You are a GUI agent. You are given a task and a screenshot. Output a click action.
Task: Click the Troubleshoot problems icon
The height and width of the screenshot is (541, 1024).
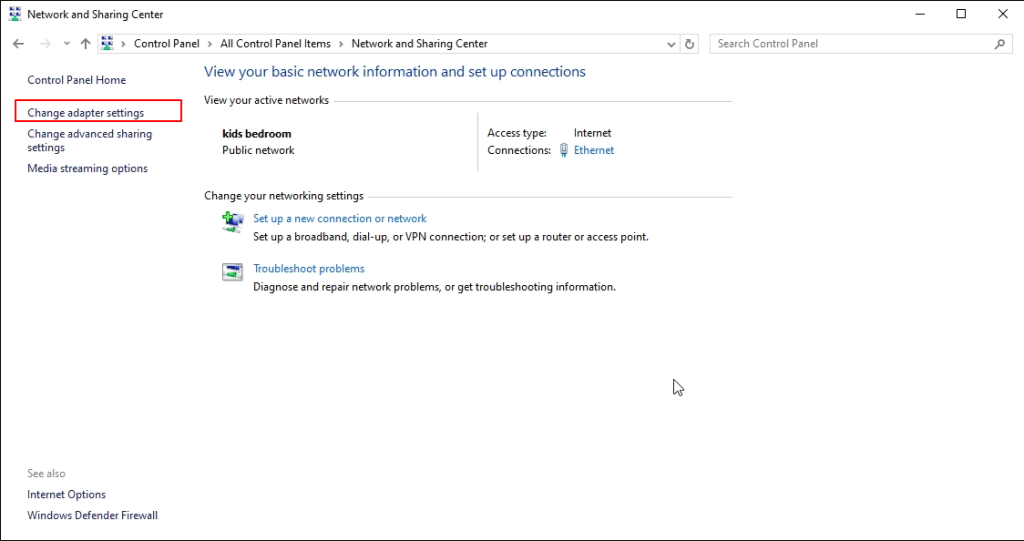tap(232, 272)
